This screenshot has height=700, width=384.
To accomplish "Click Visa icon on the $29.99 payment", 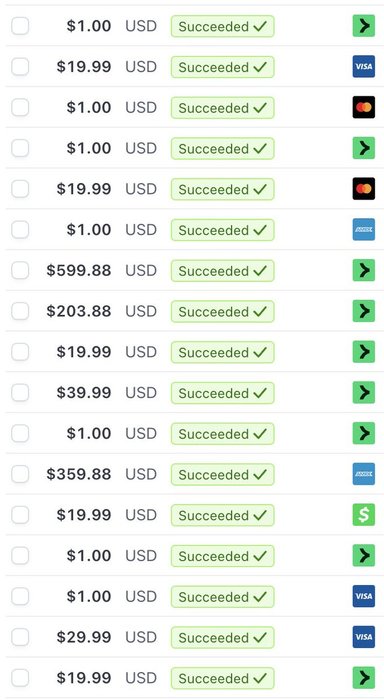I will point(363,637).
